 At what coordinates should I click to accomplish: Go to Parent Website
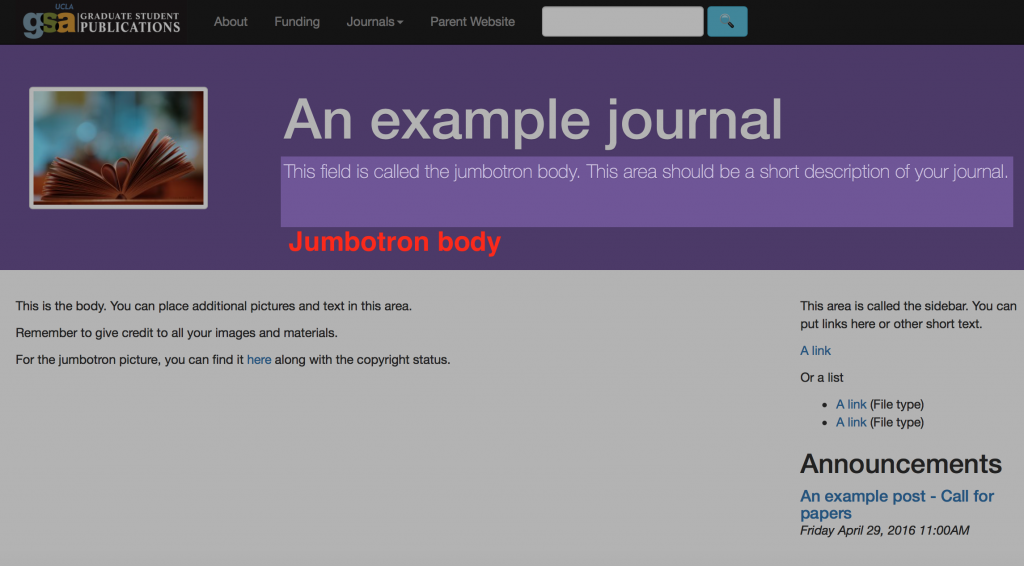tap(472, 22)
